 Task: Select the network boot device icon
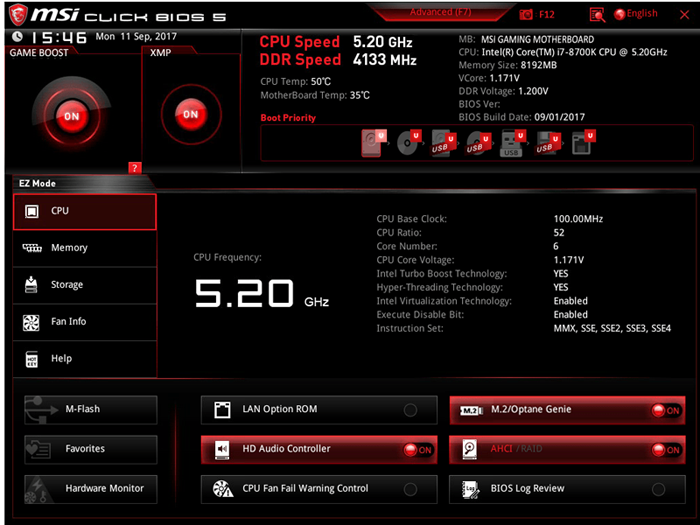tap(583, 143)
